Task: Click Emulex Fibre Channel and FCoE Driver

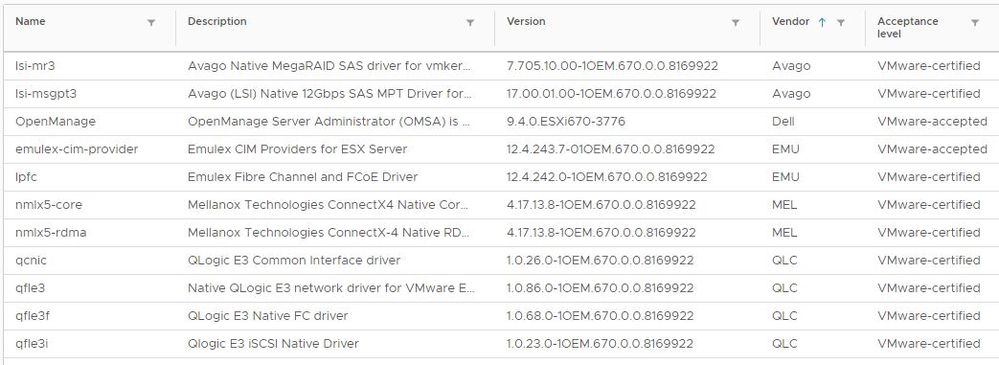Action: [303, 177]
